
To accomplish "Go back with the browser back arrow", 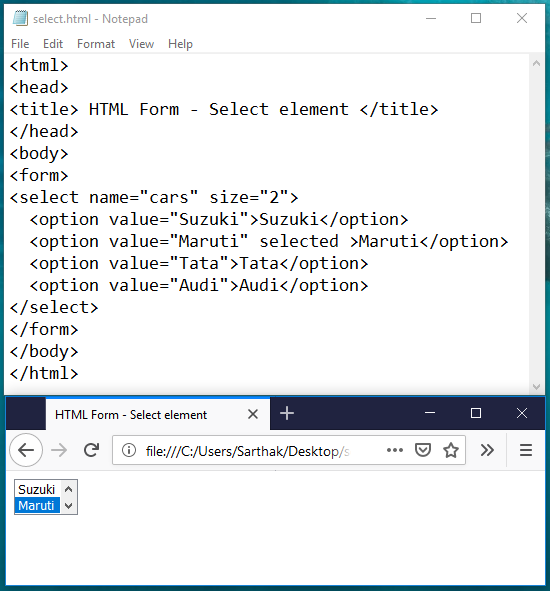I will click(x=26, y=450).
